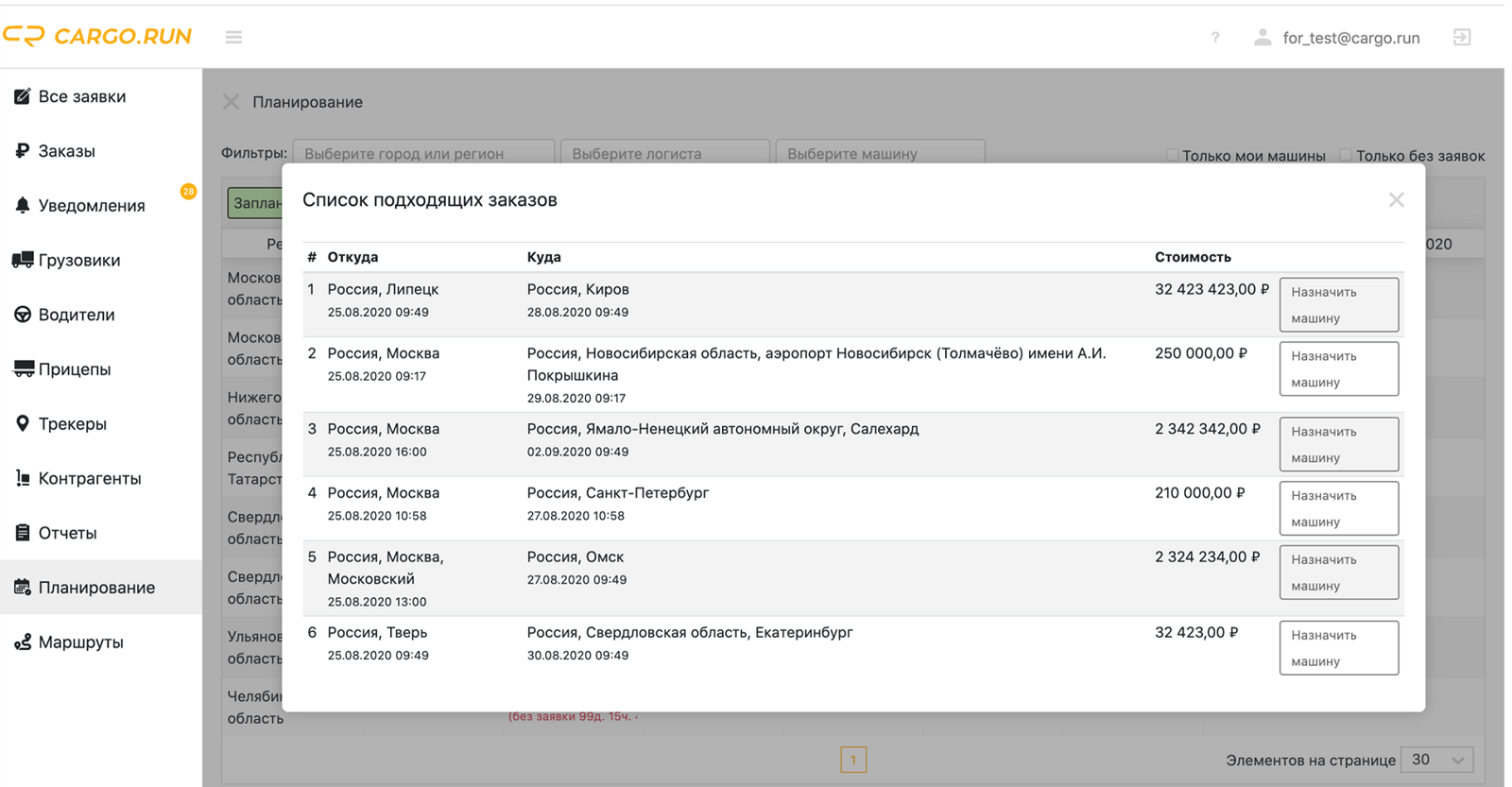
Task: Open the Выберите логиста dropdown
Action: [x=665, y=153]
